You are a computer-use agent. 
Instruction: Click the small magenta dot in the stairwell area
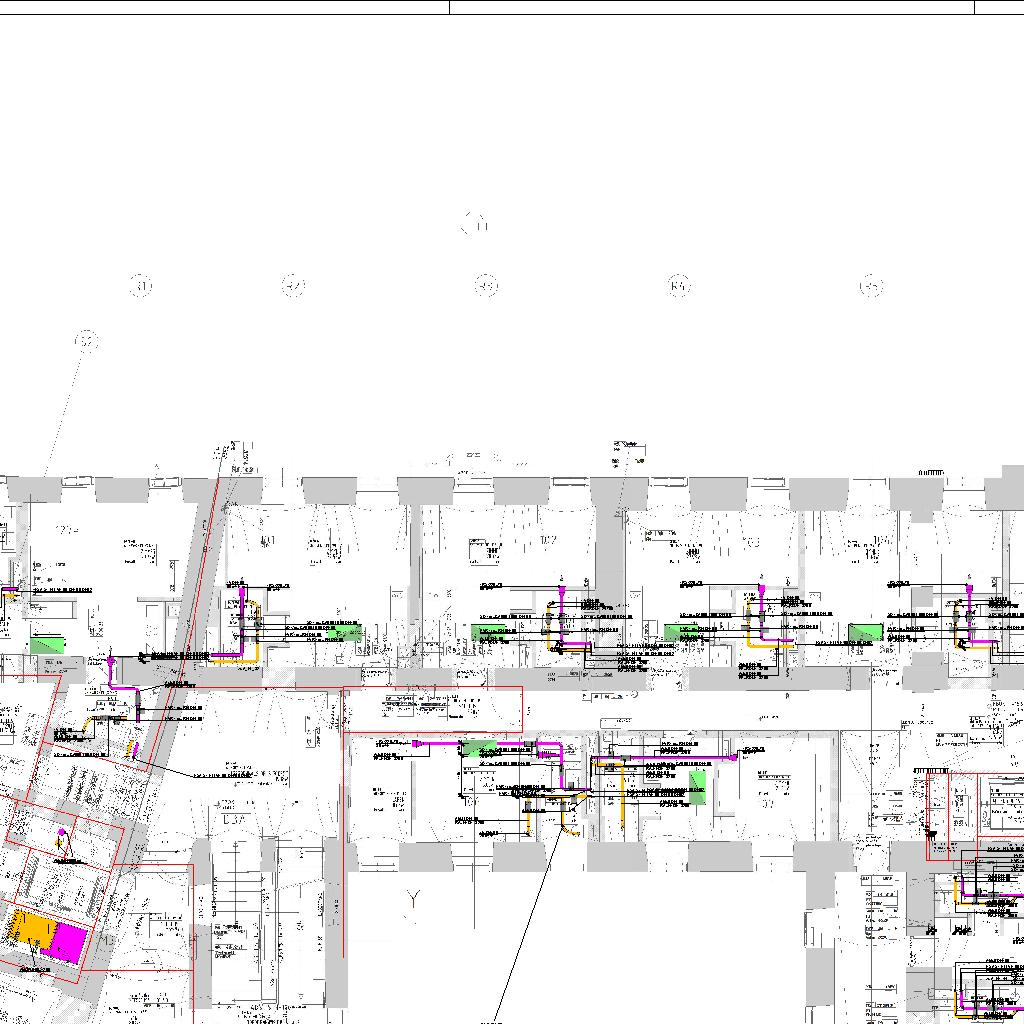(x=62, y=832)
